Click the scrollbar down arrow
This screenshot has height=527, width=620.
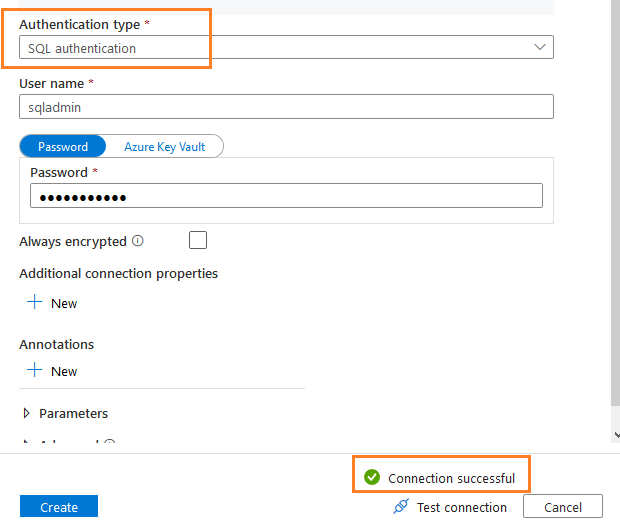click(615, 435)
